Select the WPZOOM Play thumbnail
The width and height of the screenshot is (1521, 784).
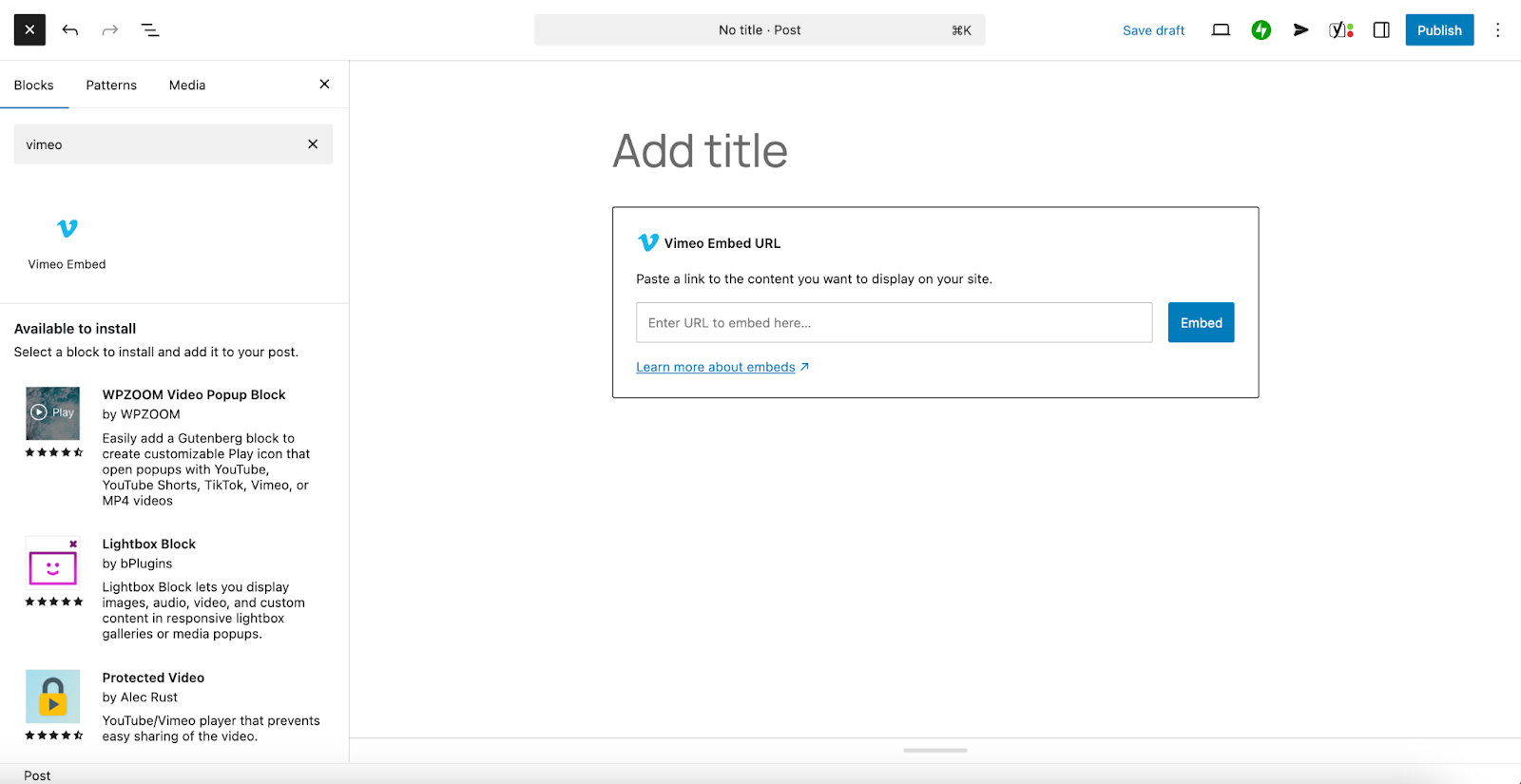(53, 413)
